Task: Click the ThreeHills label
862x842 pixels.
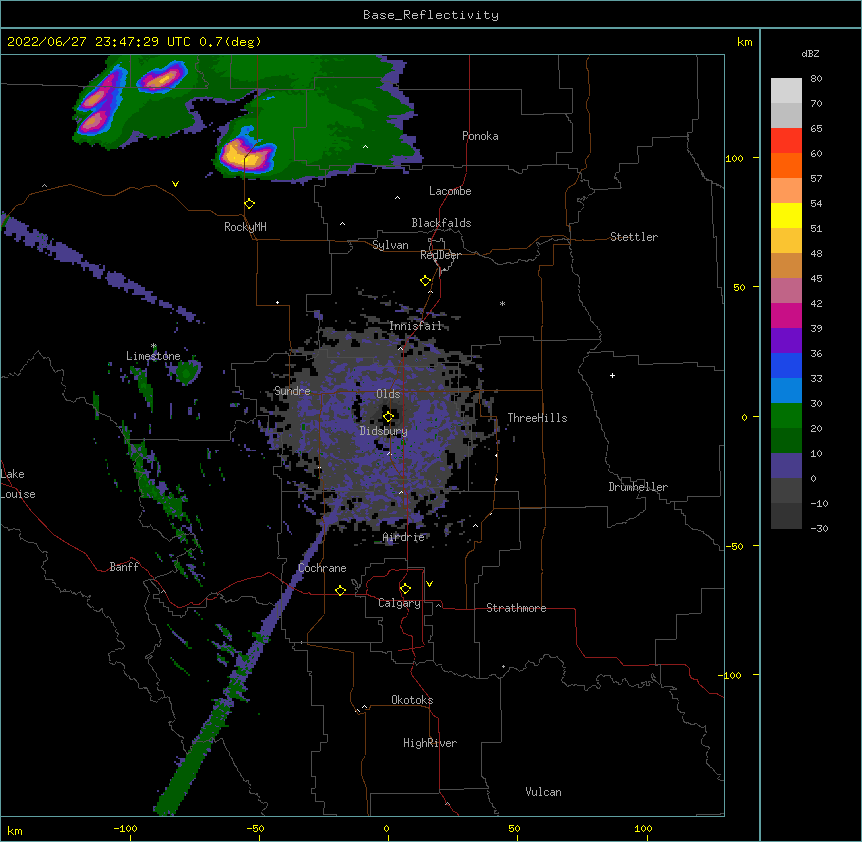Action: pyautogui.click(x=537, y=418)
